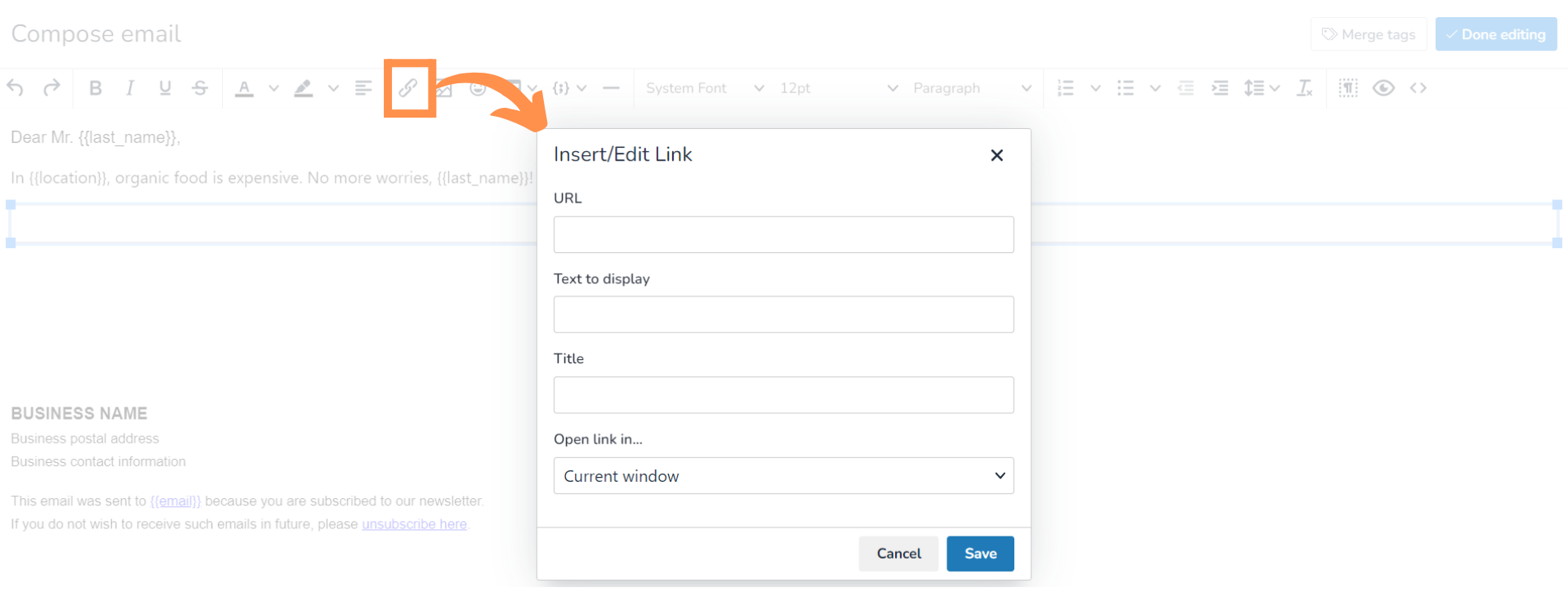Expand the Open link in dropdown
The width and height of the screenshot is (1568, 601).
tap(783, 476)
